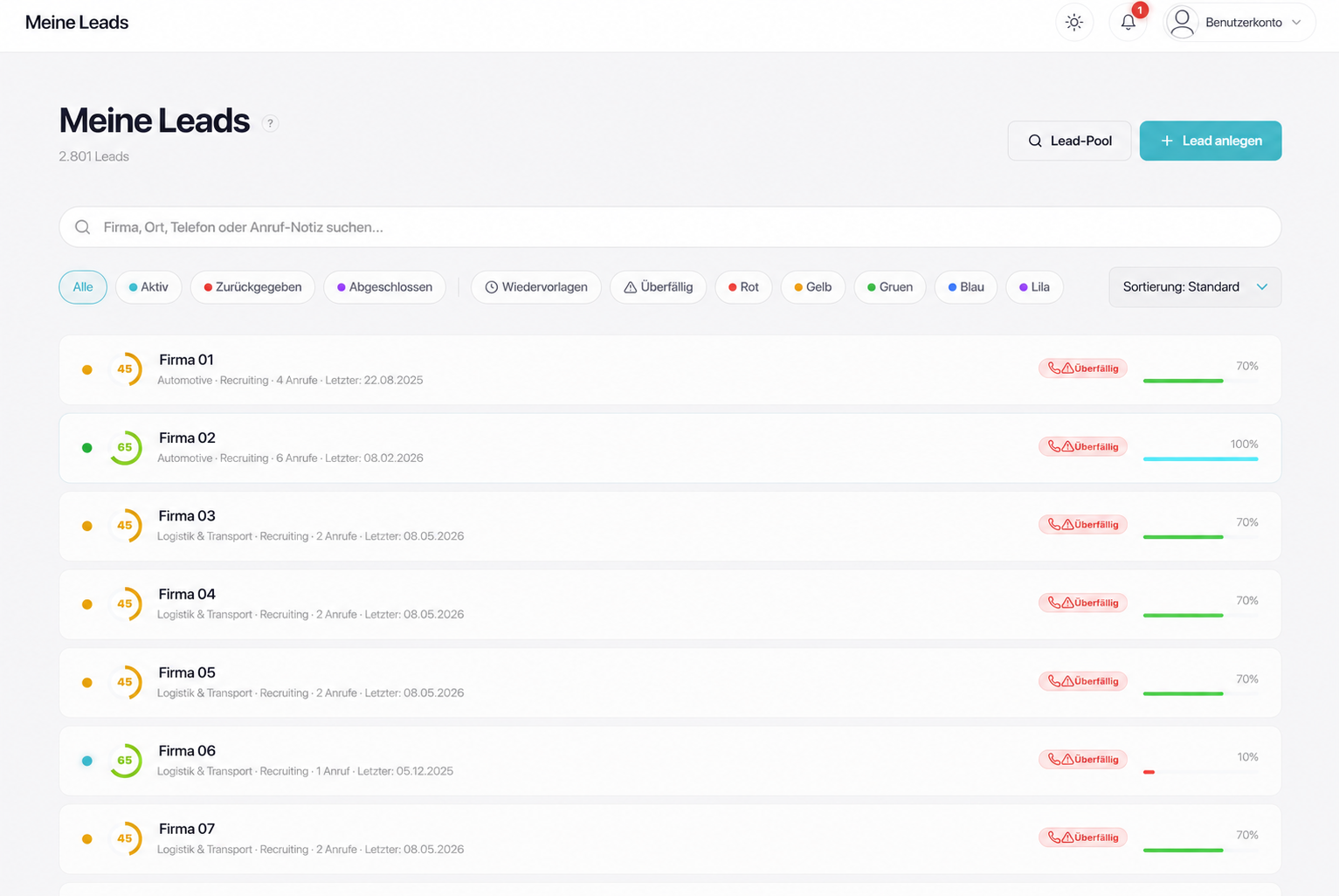Open Firma 01 lead
The image size is (1339, 896).
coord(670,369)
